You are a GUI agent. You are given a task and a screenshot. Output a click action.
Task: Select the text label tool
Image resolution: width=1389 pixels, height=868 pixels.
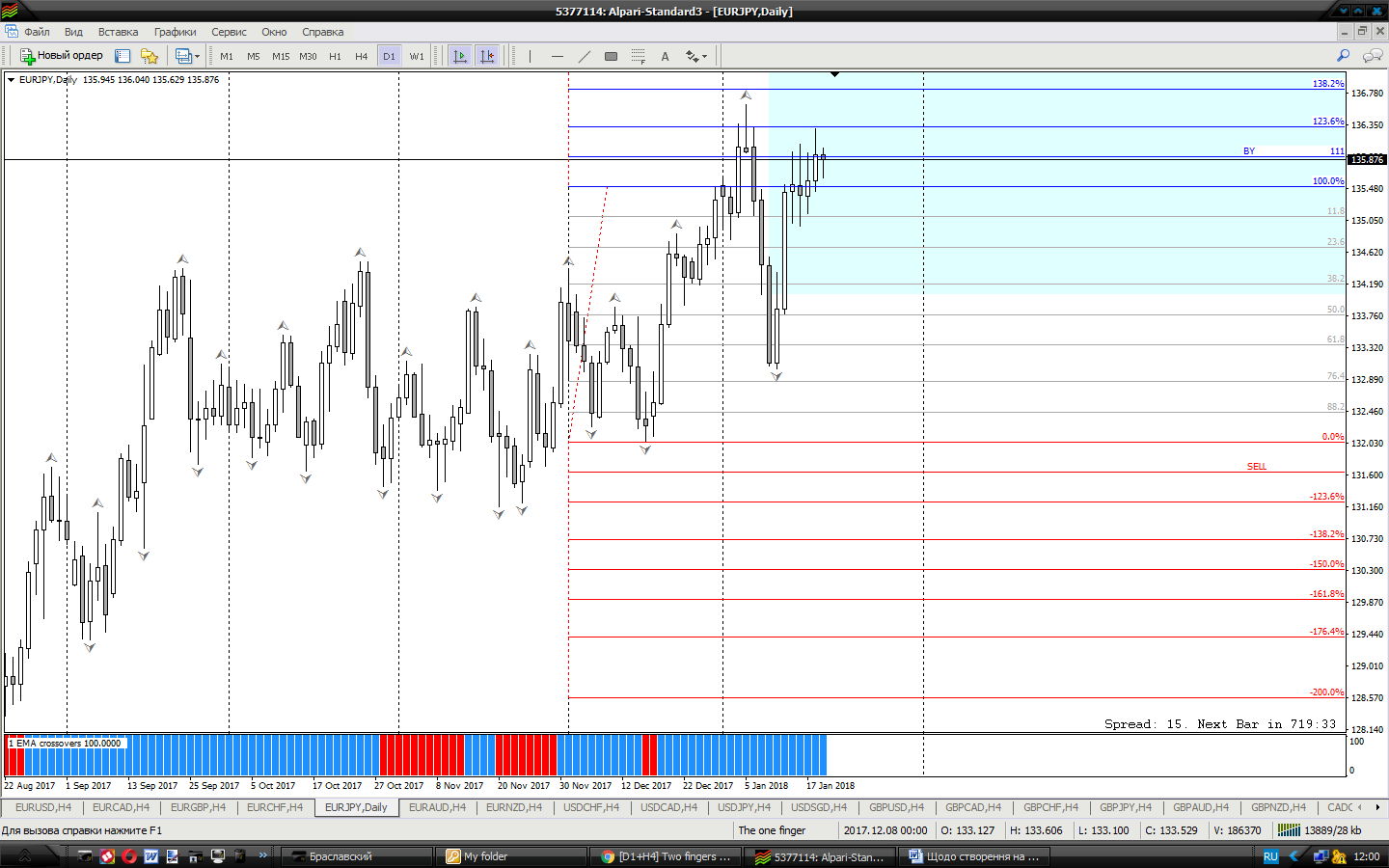point(665,56)
